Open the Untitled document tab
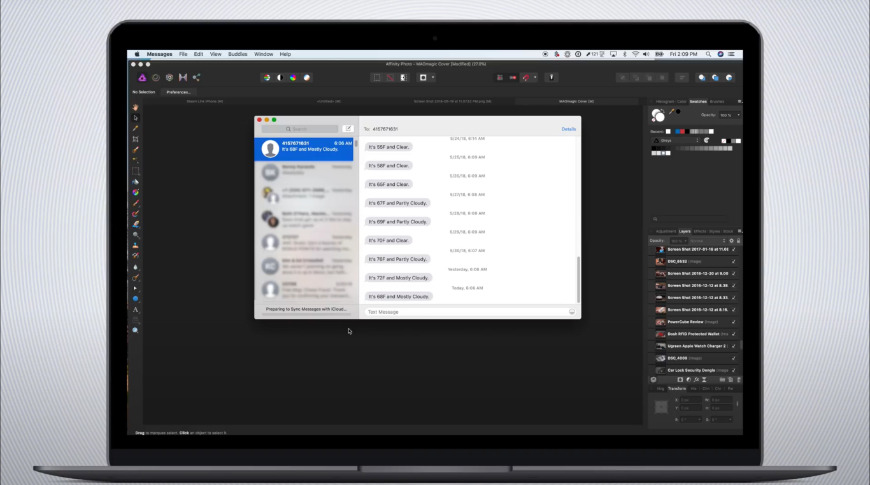 pyautogui.click(x=328, y=102)
